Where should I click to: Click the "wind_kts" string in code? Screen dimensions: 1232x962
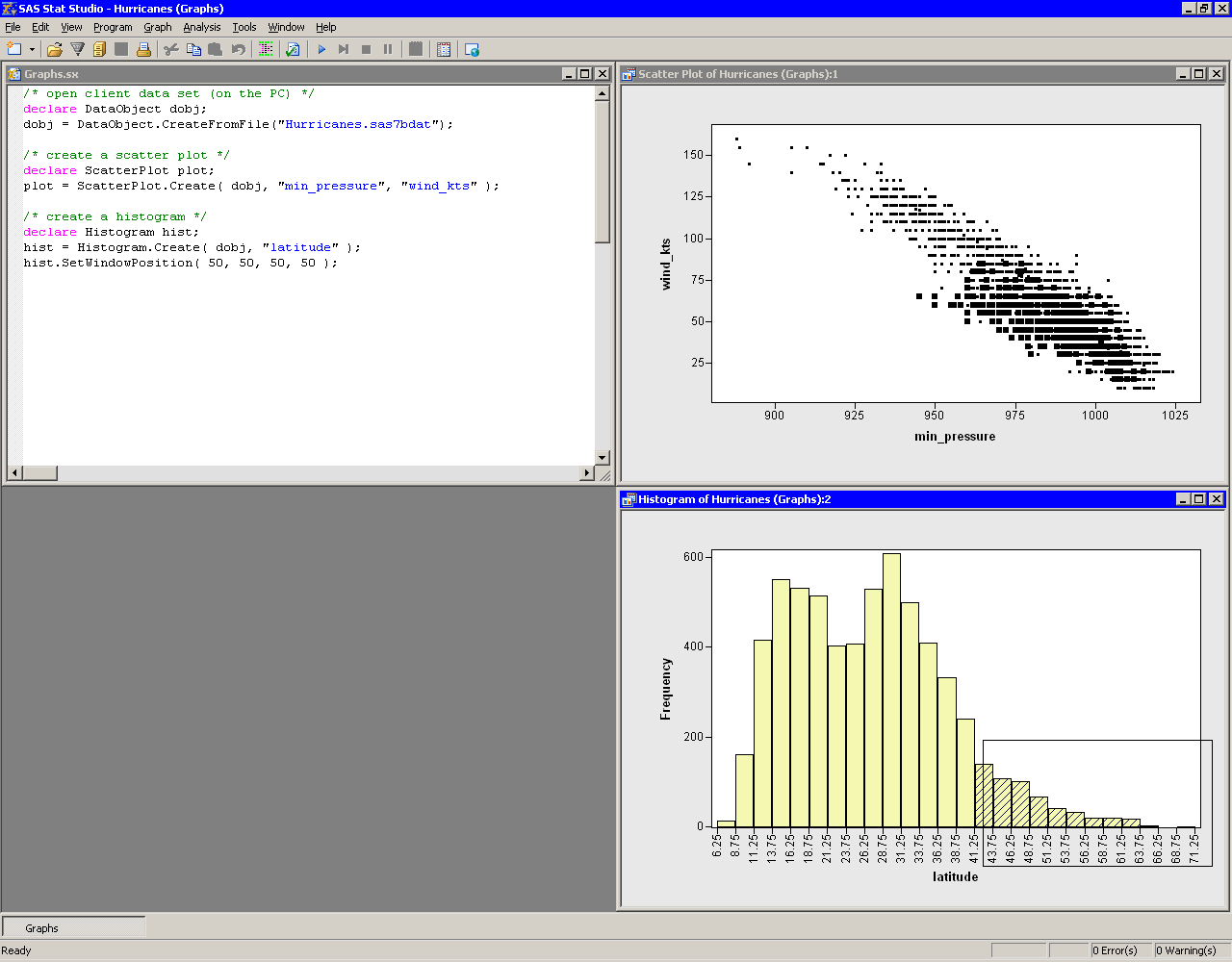[x=439, y=186]
